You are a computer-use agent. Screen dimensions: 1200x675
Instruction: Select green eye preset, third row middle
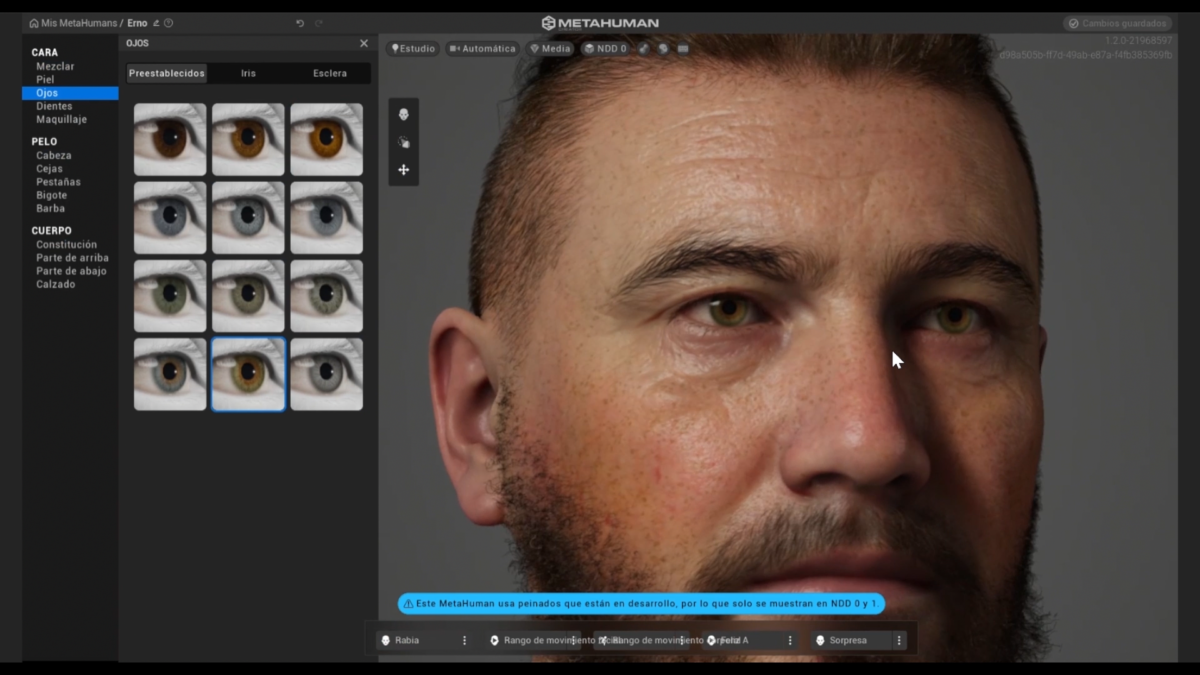(248, 296)
